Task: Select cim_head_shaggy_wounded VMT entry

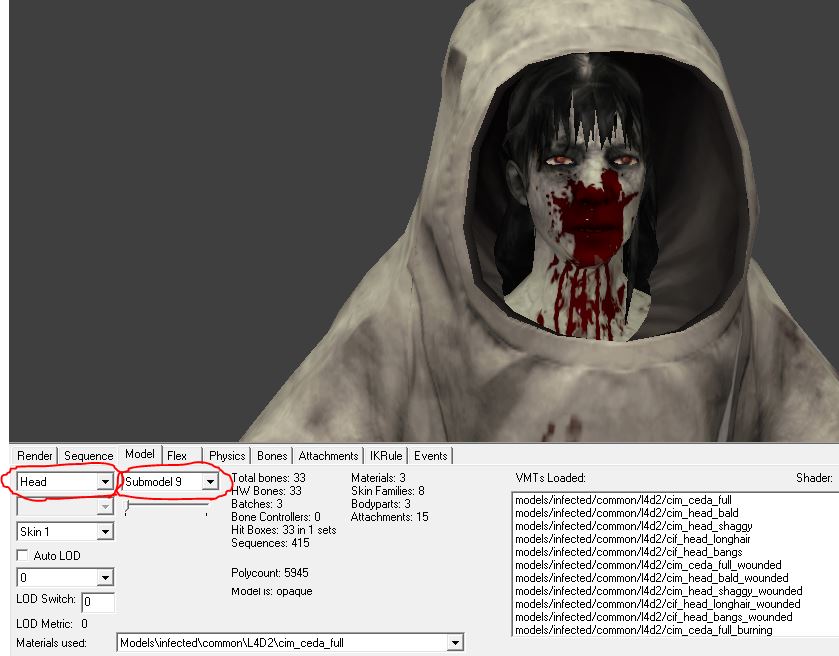Action: click(658, 591)
